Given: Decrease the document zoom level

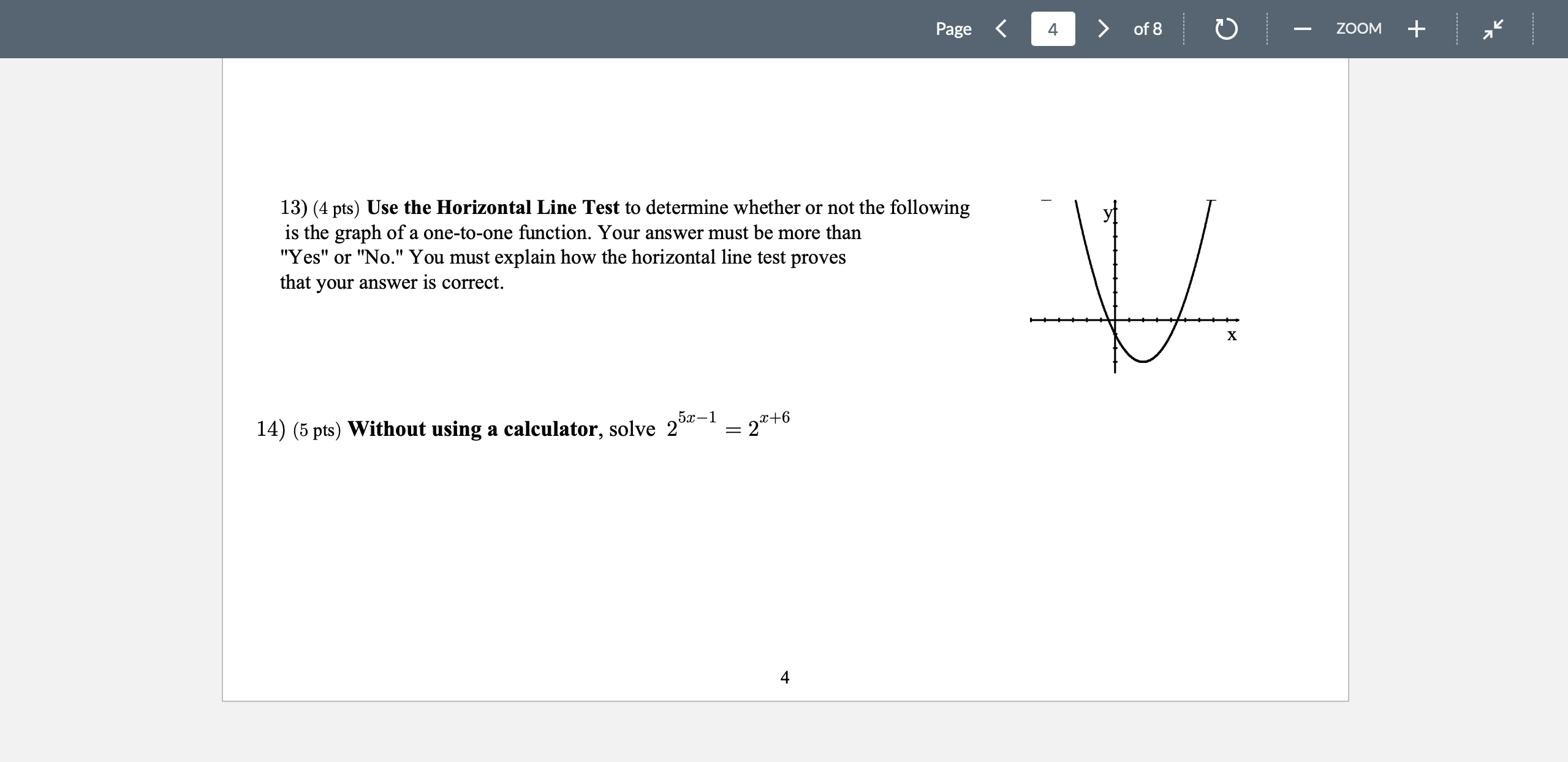Looking at the screenshot, I should click(1303, 28).
